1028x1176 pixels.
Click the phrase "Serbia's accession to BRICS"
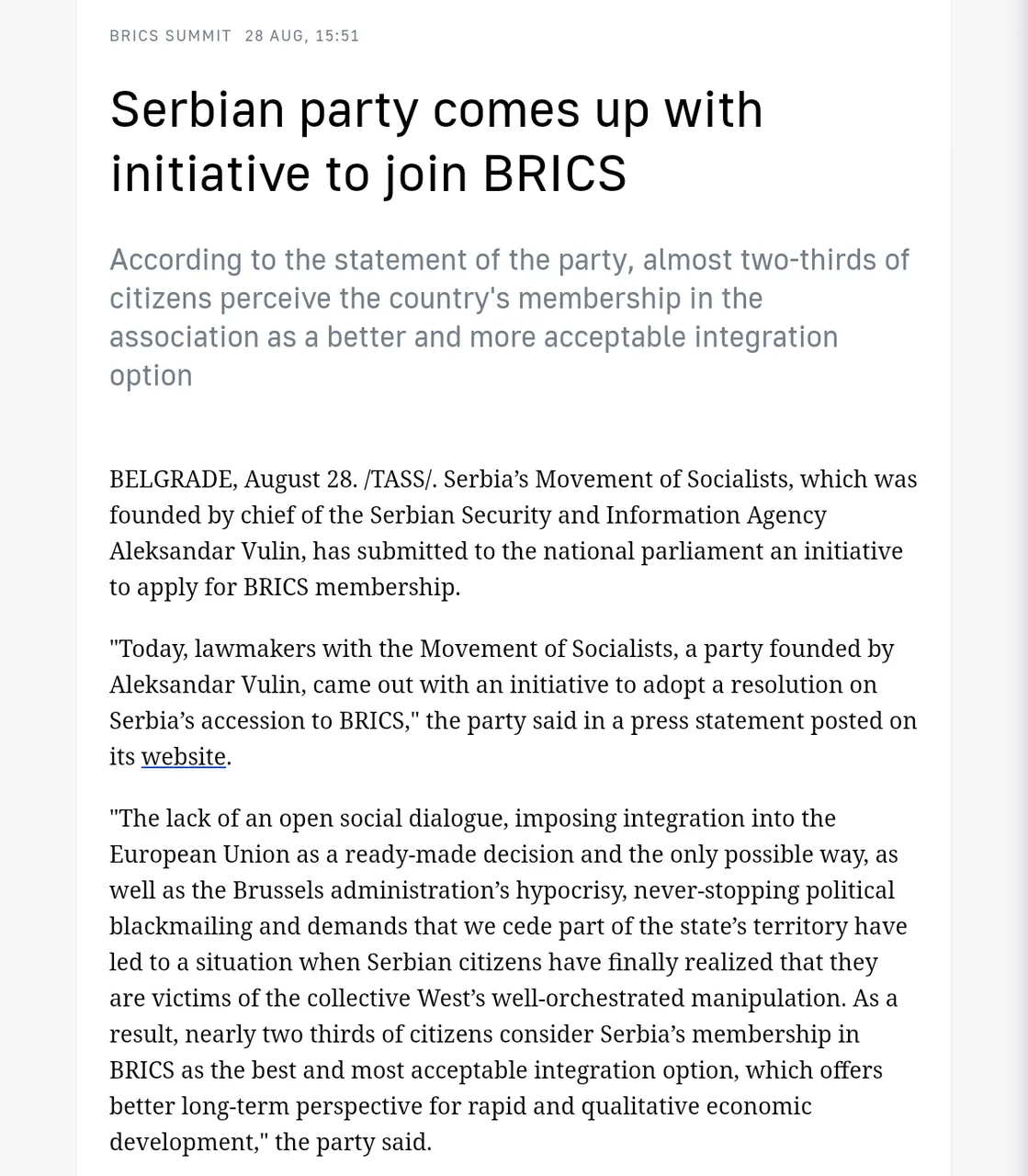(258, 720)
